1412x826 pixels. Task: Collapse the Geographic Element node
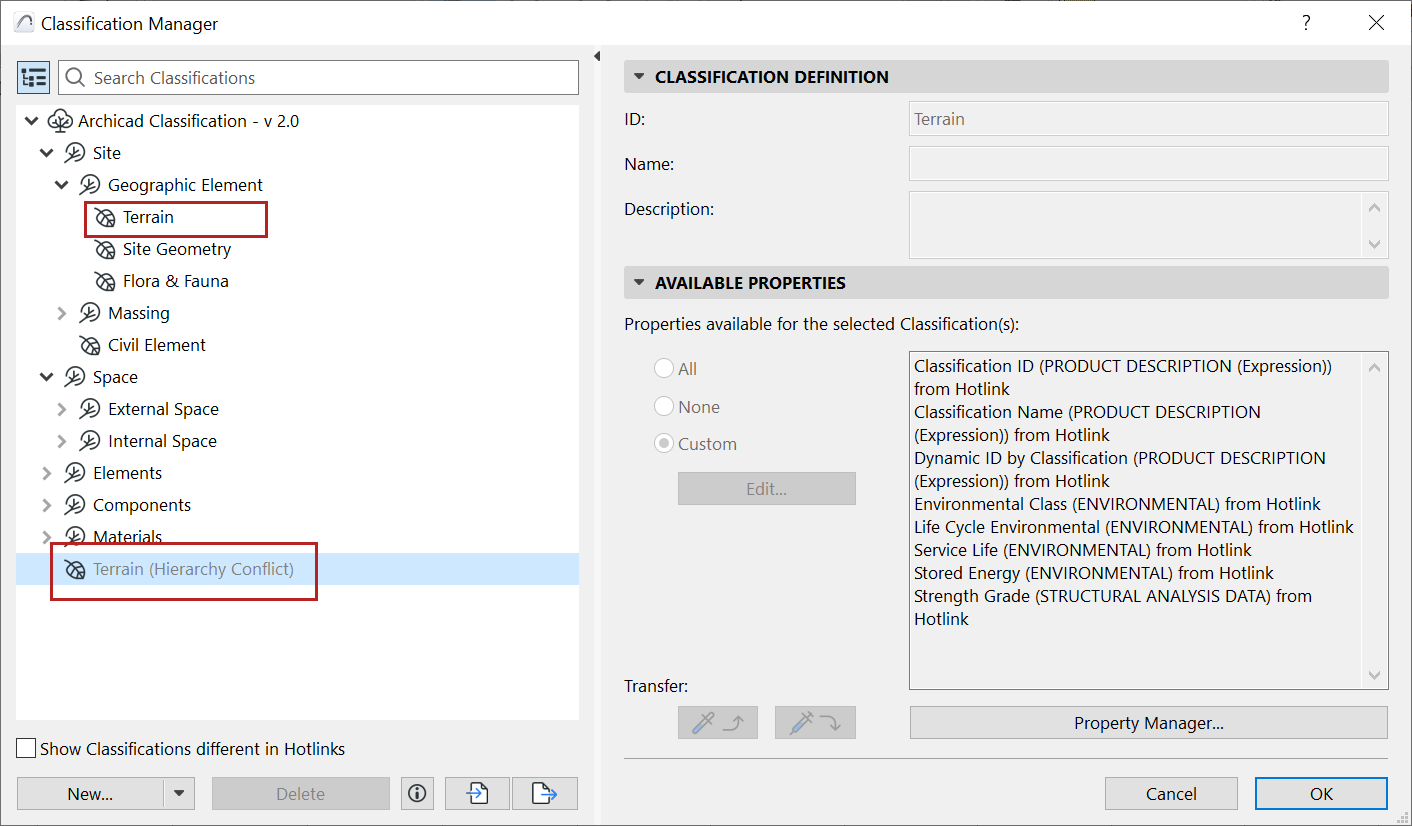pos(62,185)
